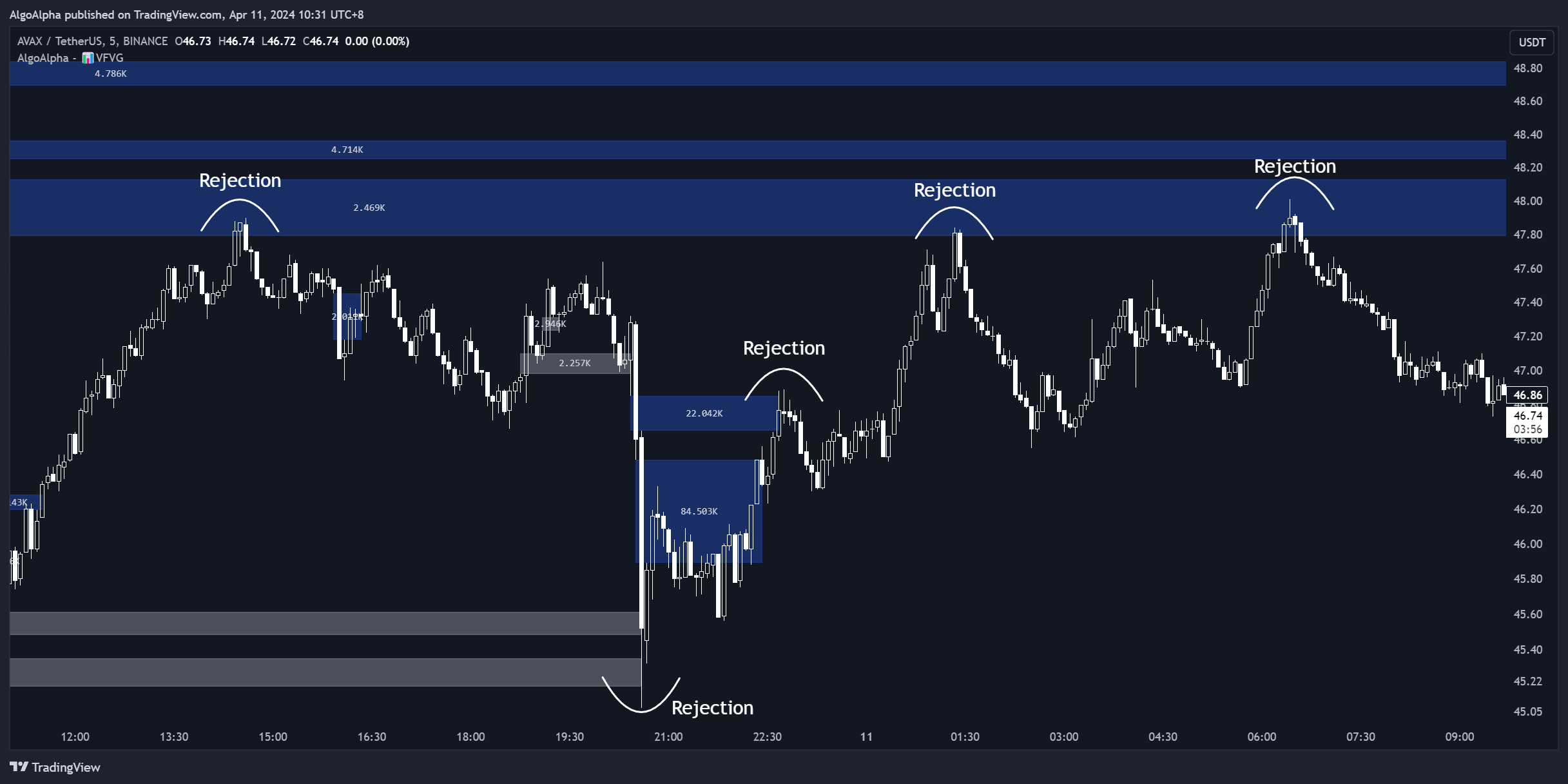
Task: Click the 45.22 price axis label
Action: [x=1528, y=681]
